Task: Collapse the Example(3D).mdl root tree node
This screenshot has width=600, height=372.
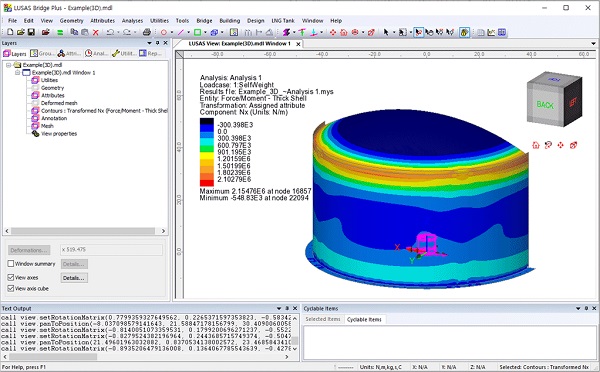Action: (x=8, y=65)
